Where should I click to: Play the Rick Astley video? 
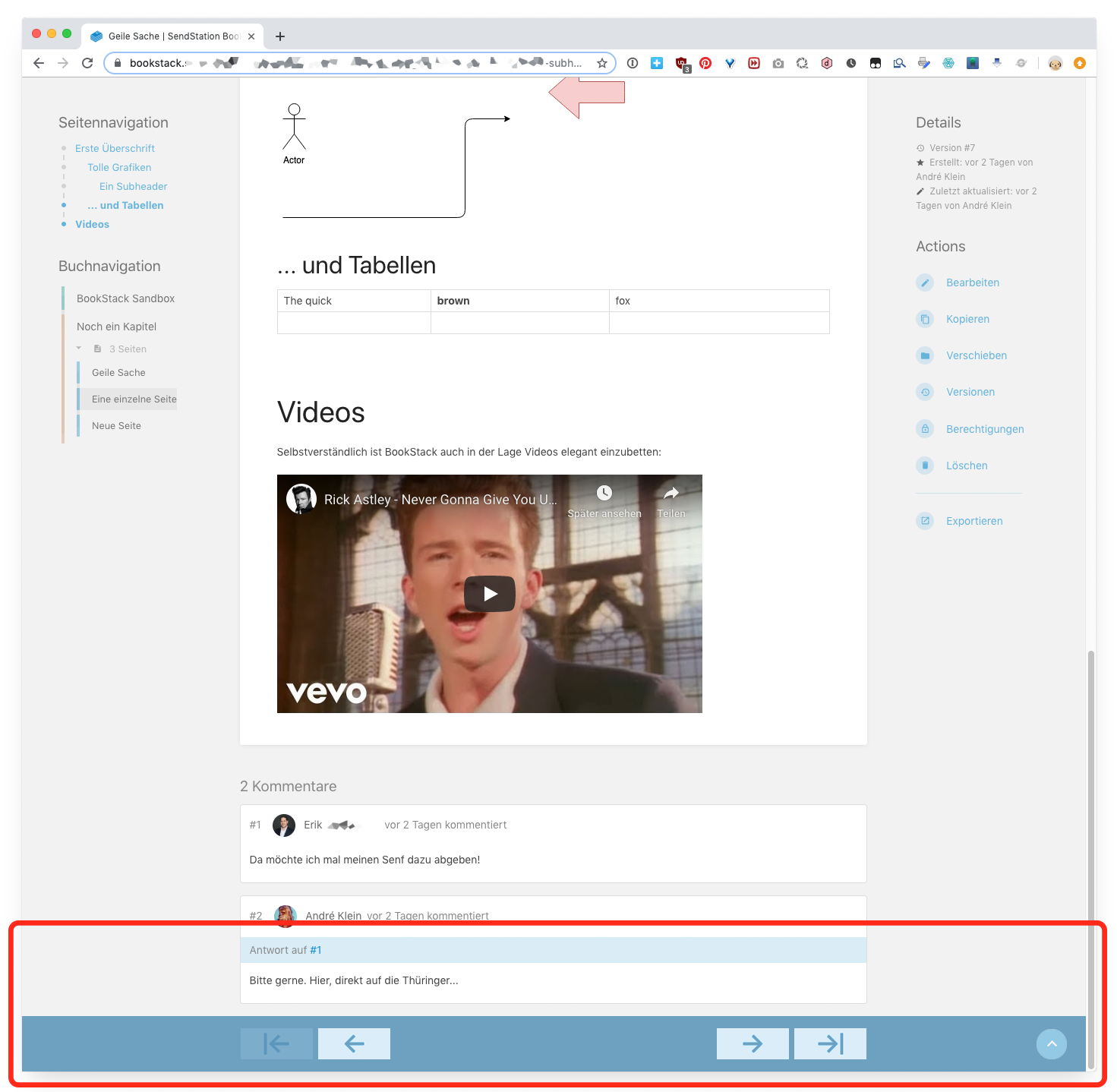point(489,594)
